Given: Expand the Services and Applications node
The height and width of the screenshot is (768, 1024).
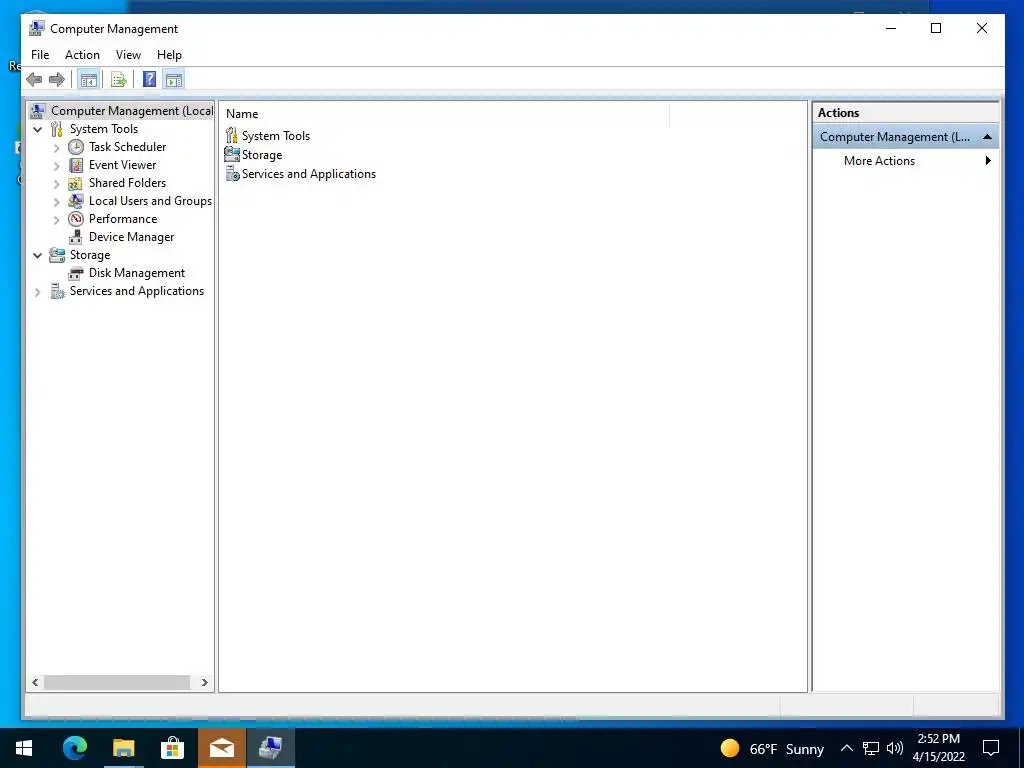Looking at the screenshot, I should pyautogui.click(x=37, y=292).
